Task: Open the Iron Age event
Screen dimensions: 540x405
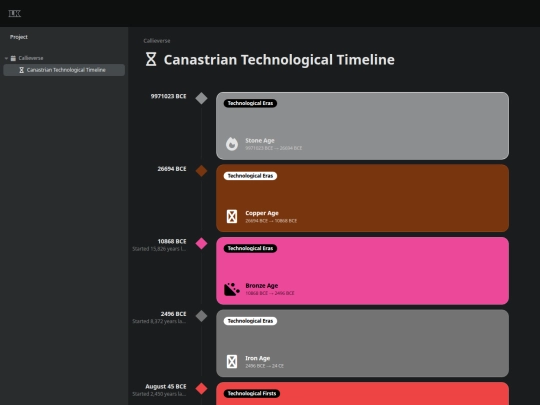Action: pos(362,343)
